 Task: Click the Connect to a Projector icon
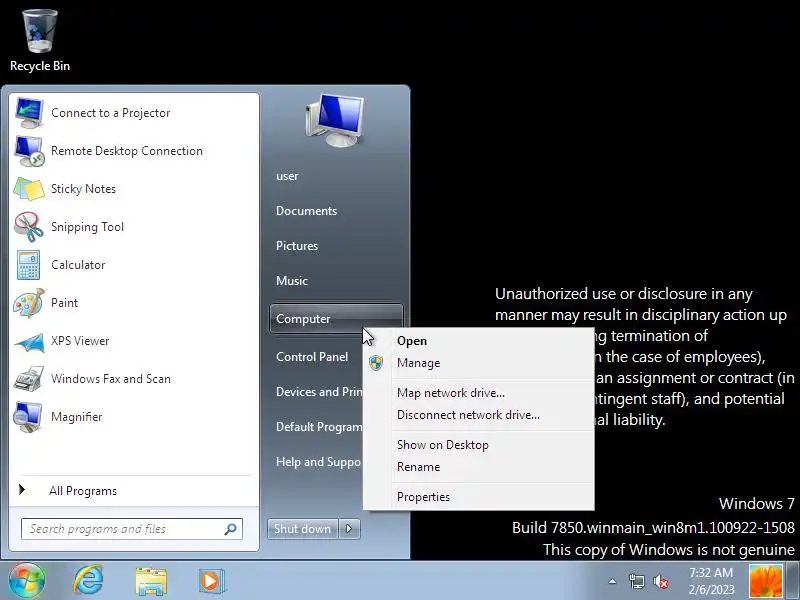[29, 113]
